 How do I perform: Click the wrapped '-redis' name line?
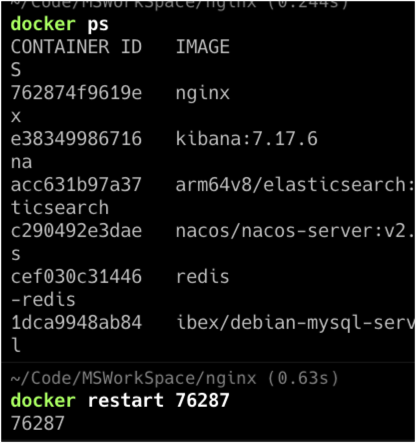(x=43, y=300)
